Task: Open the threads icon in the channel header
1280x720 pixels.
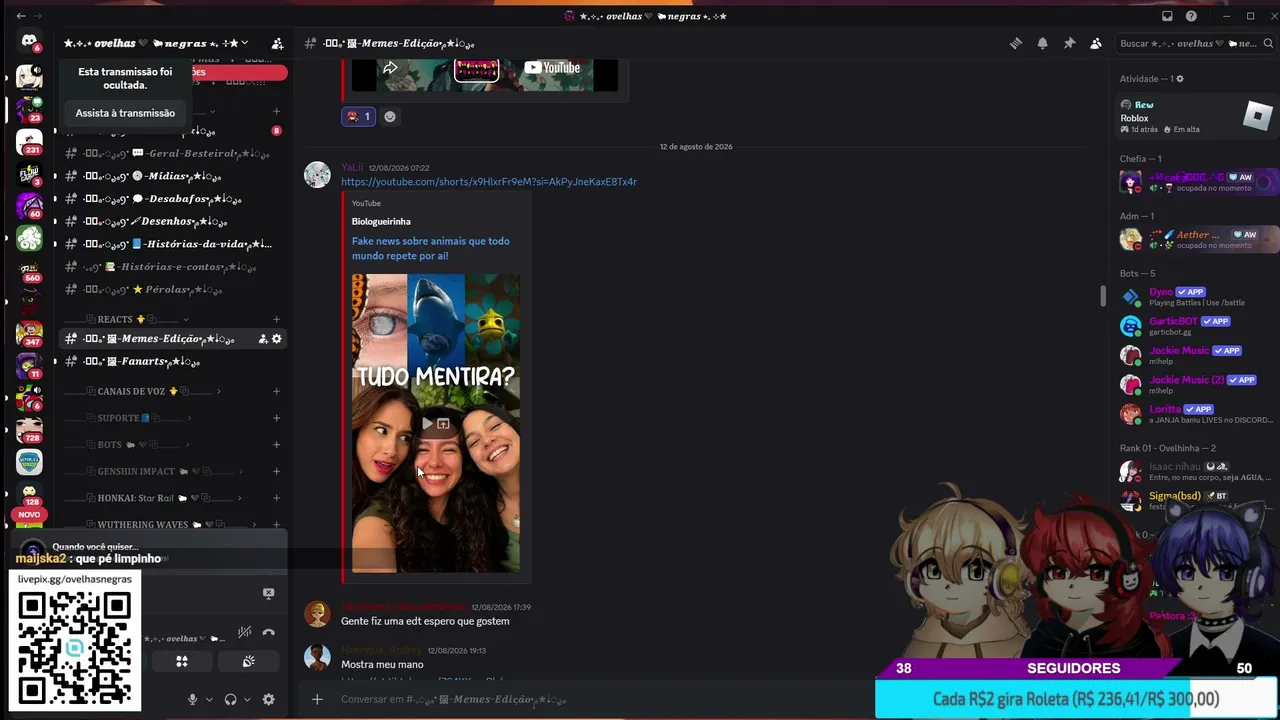Action: 1016,43
